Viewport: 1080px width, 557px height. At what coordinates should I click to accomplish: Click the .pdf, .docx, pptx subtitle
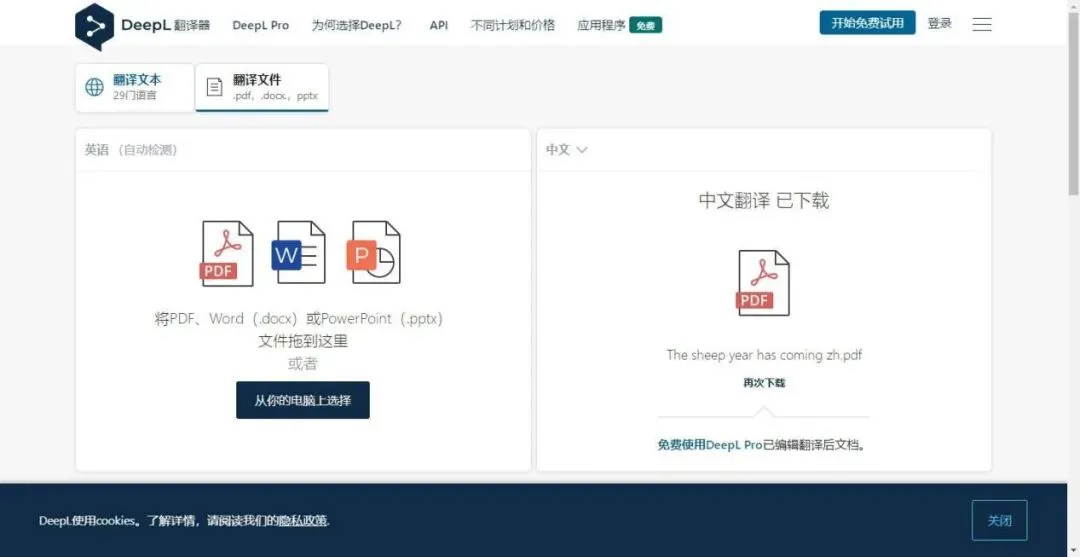[276, 96]
